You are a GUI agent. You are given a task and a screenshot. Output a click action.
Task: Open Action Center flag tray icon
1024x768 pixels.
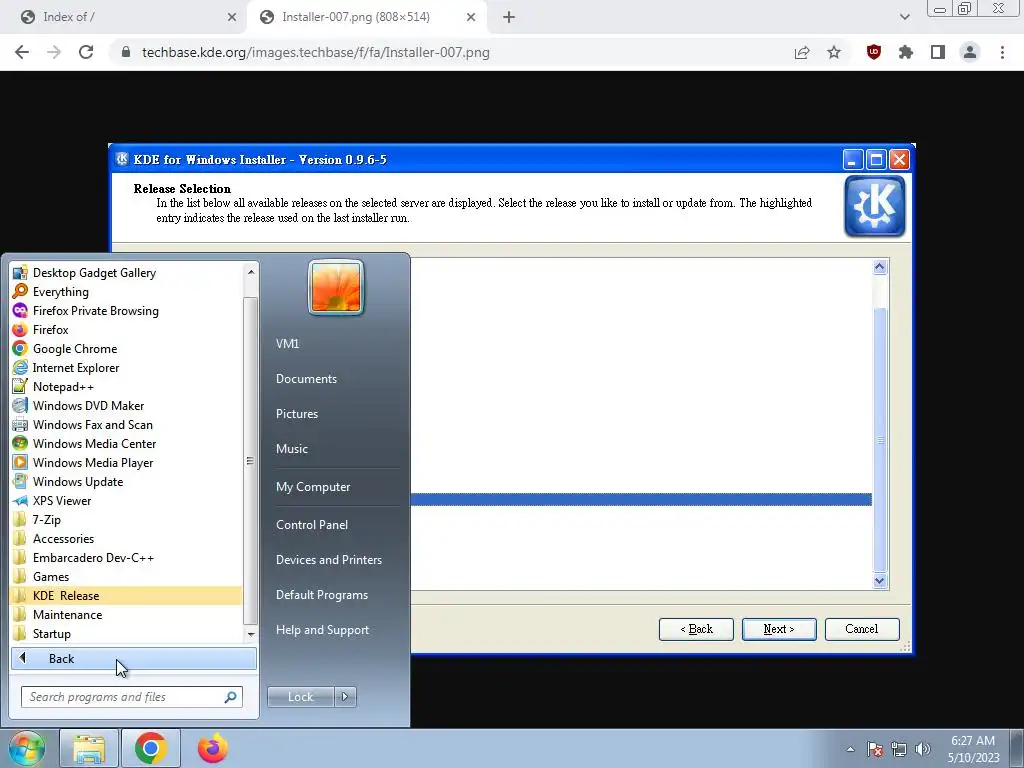point(875,749)
